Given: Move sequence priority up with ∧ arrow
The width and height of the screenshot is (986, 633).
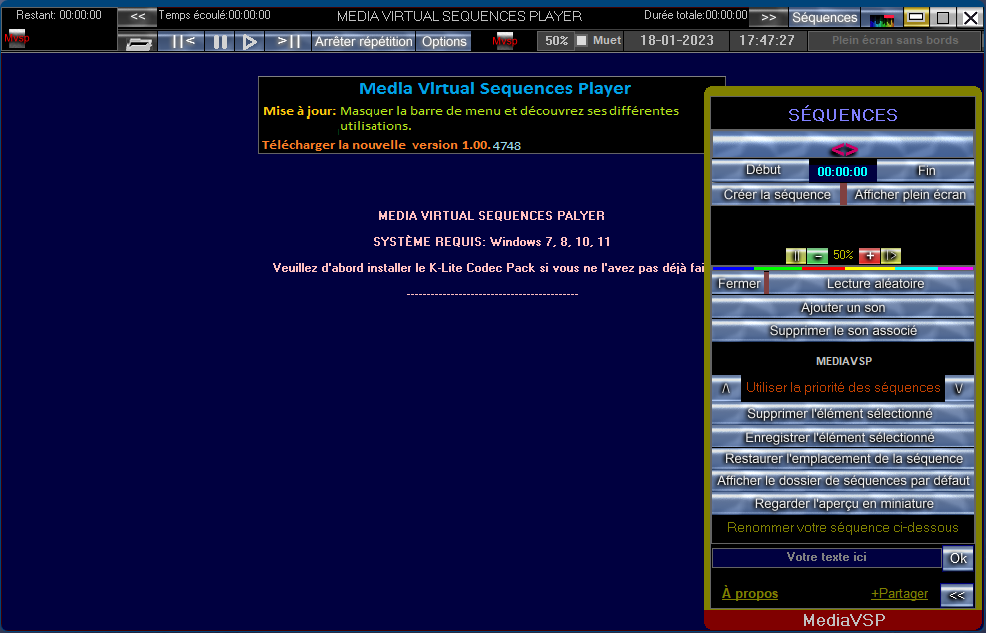Looking at the screenshot, I should coord(726,388).
